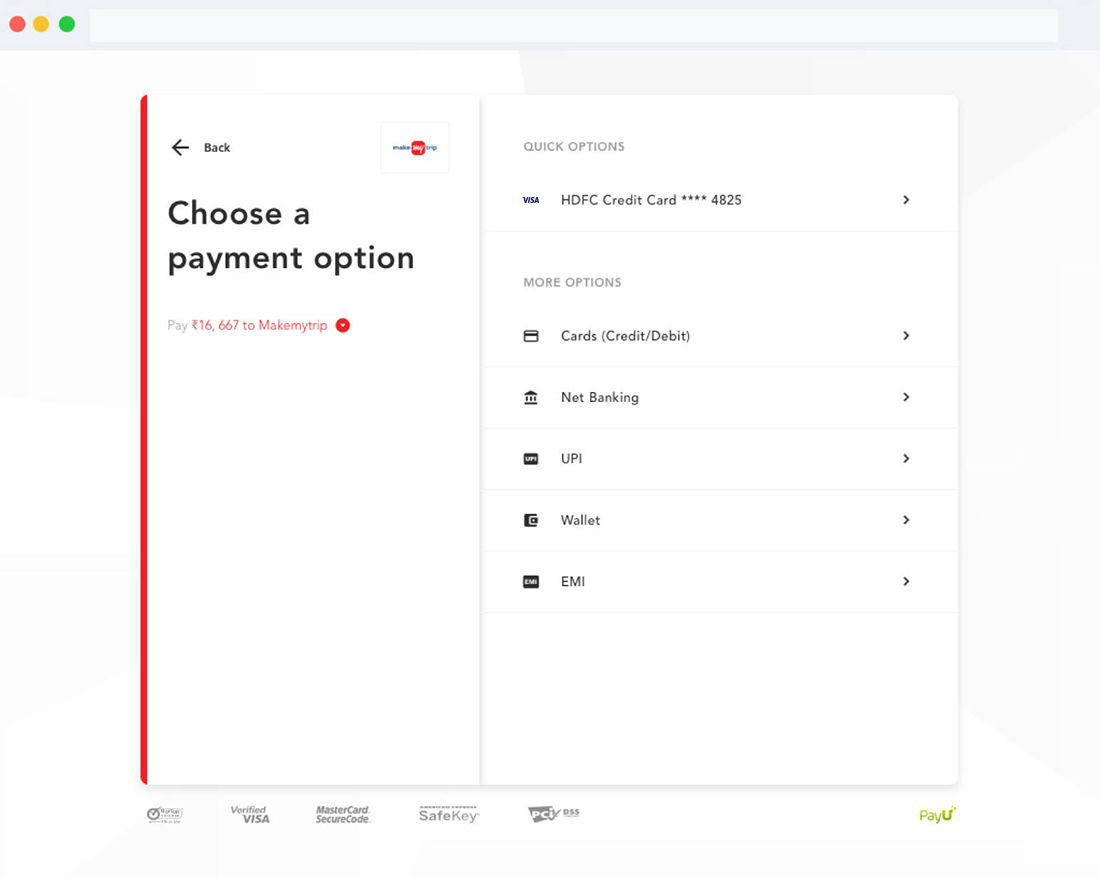Click the bank building Net Banking icon
Image resolution: width=1100 pixels, height=878 pixels.
[531, 398]
